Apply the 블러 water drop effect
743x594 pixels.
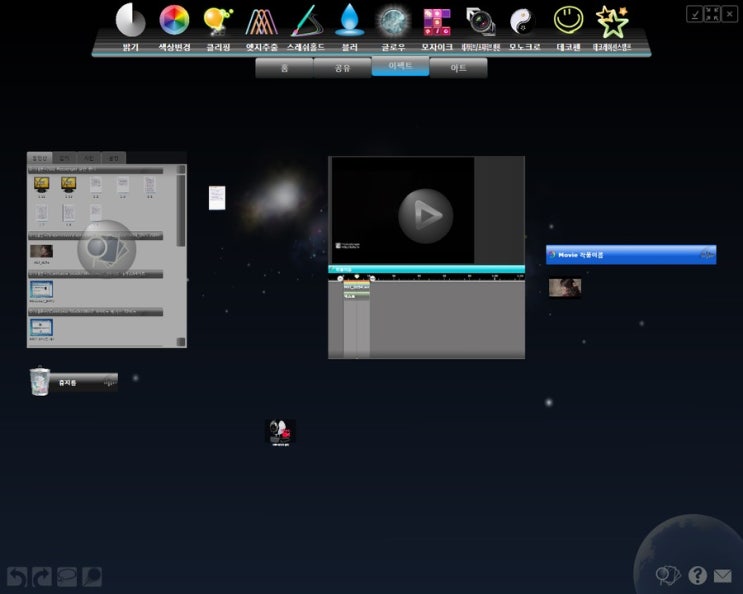click(349, 21)
